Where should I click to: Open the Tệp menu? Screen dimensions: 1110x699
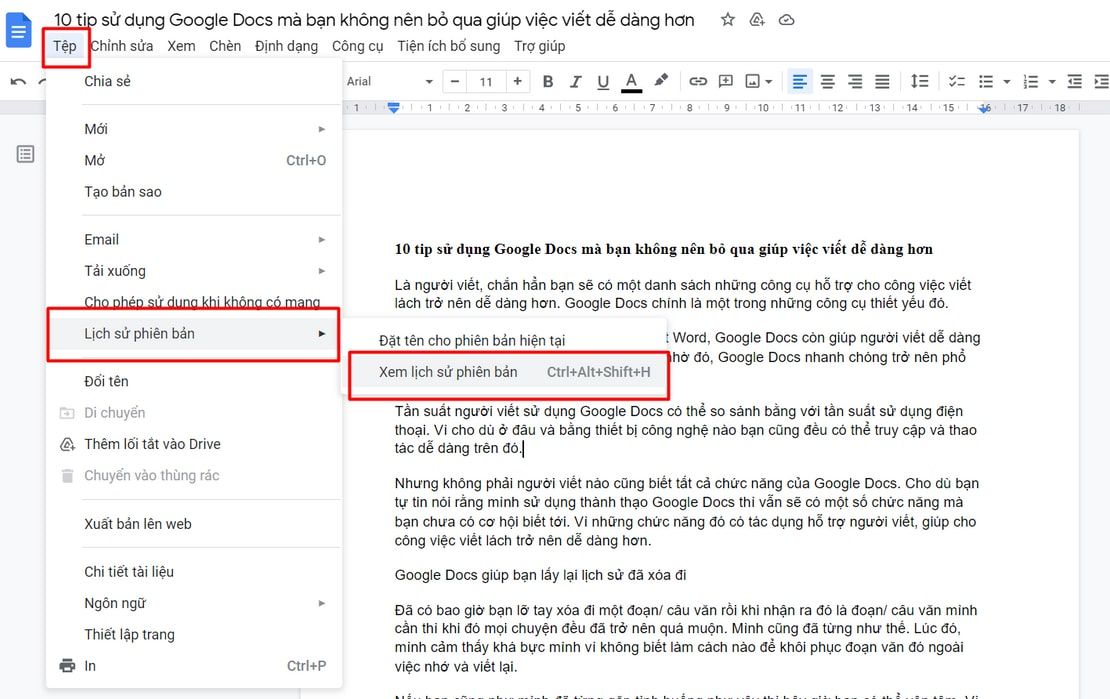tap(64, 46)
